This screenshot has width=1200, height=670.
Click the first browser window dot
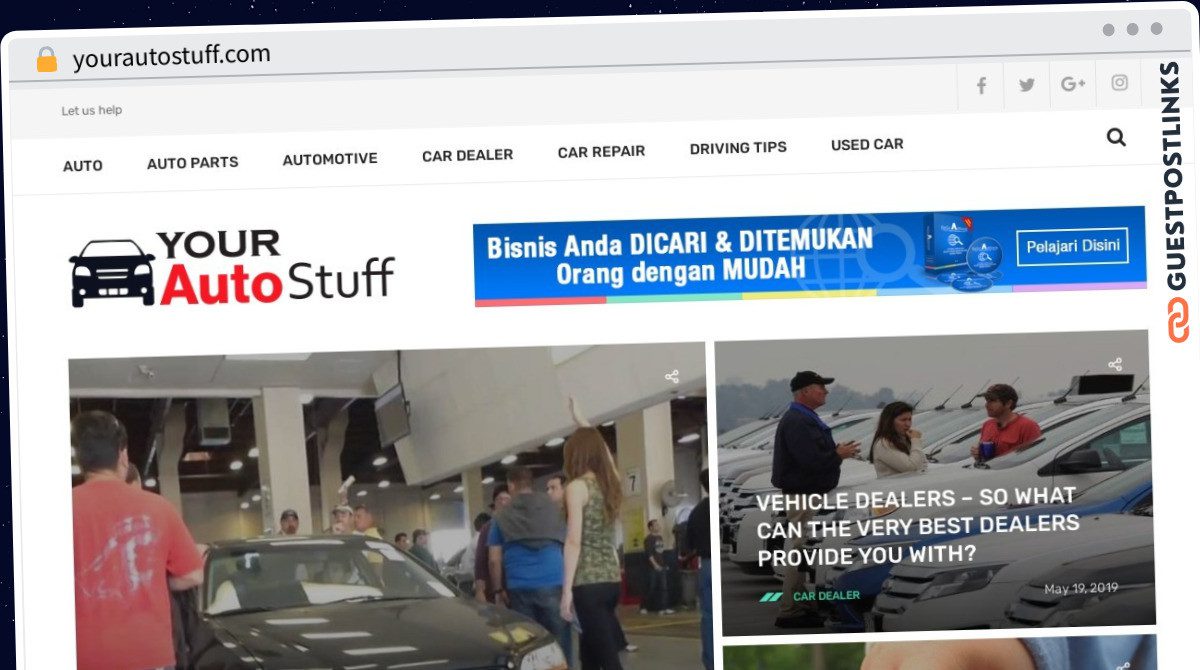click(x=1109, y=30)
